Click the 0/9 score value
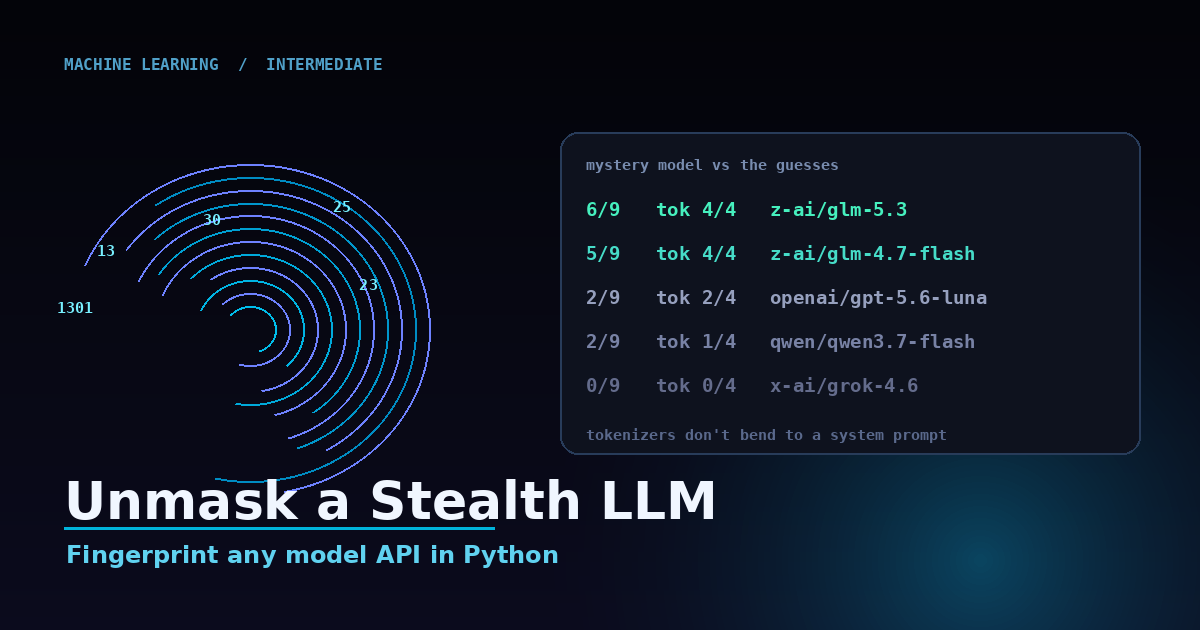The height and width of the screenshot is (630, 1200). click(x=603, y=386)
